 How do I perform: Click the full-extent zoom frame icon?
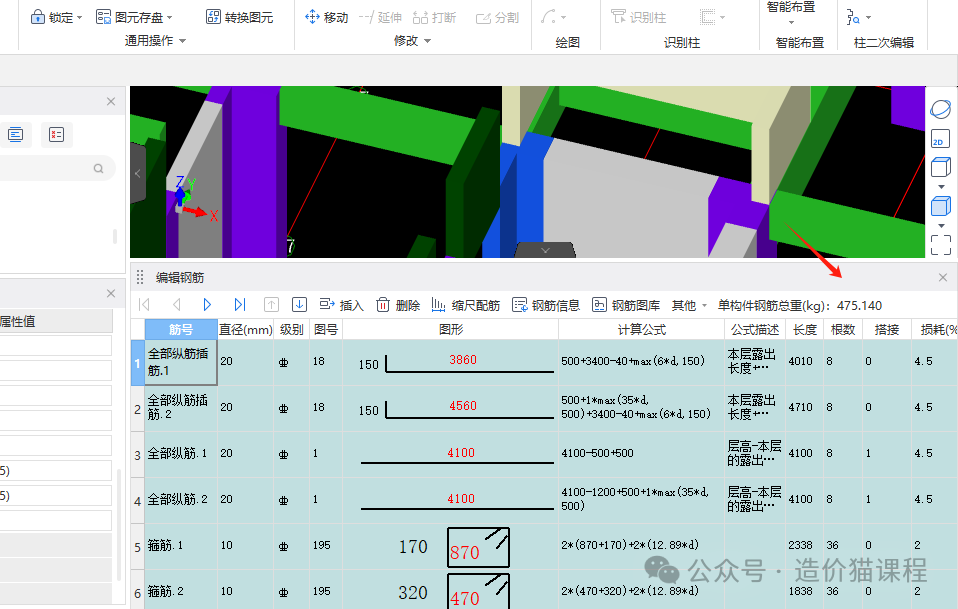pos(940,244)
